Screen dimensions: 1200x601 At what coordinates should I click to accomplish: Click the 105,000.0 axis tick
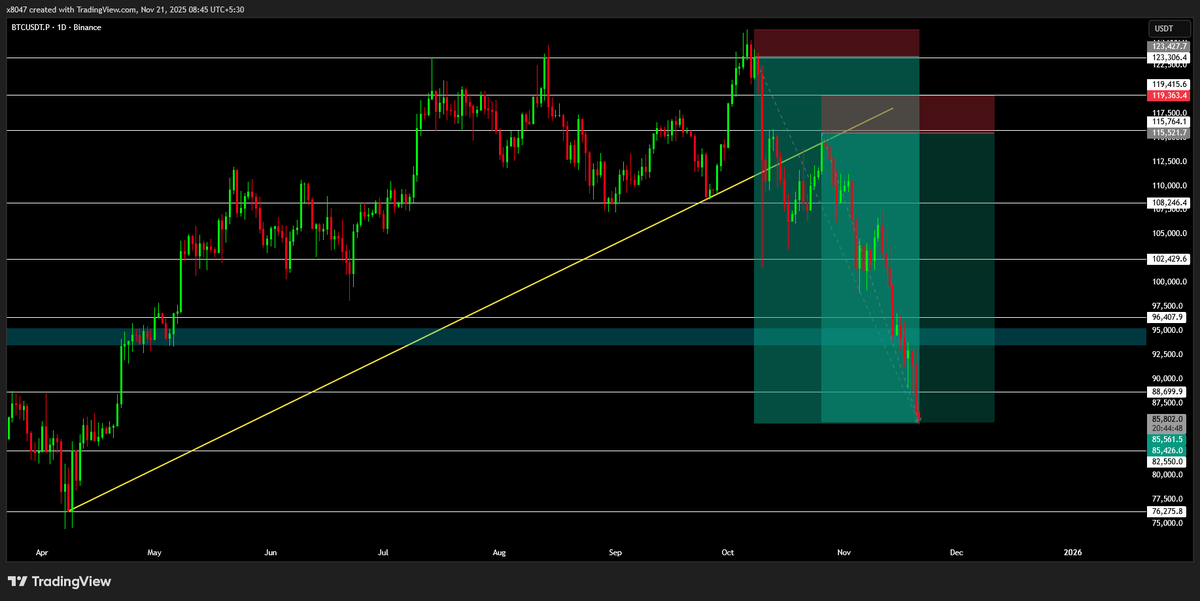(1169, 234)
